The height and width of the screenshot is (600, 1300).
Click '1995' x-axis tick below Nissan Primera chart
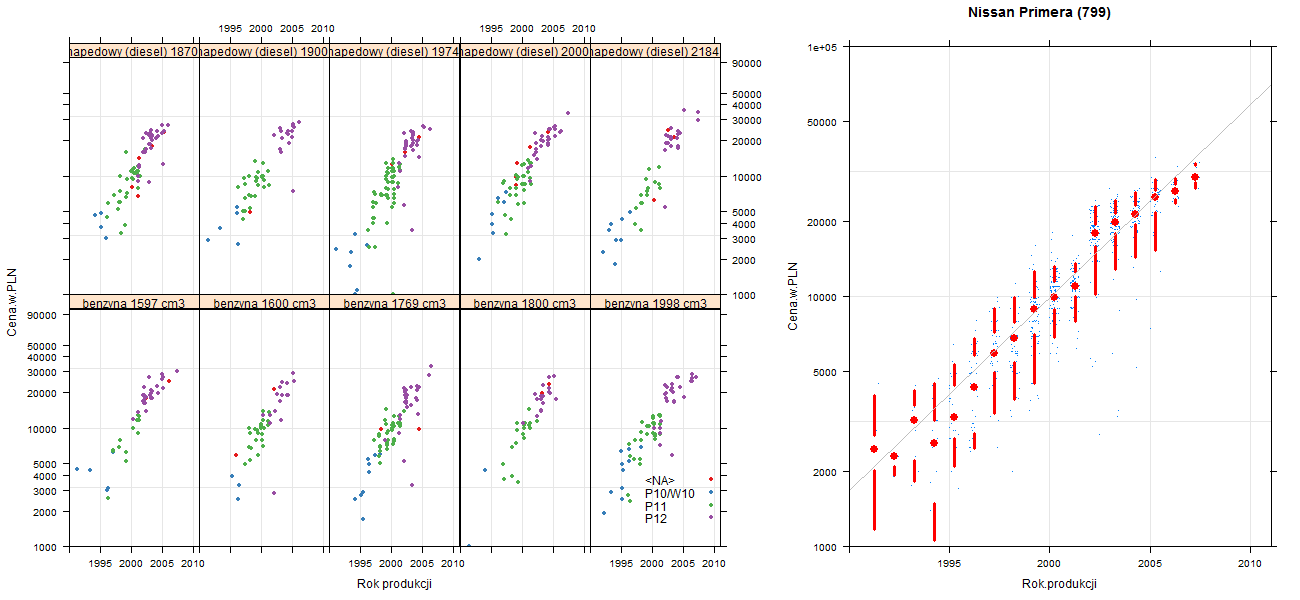(950, 564)
